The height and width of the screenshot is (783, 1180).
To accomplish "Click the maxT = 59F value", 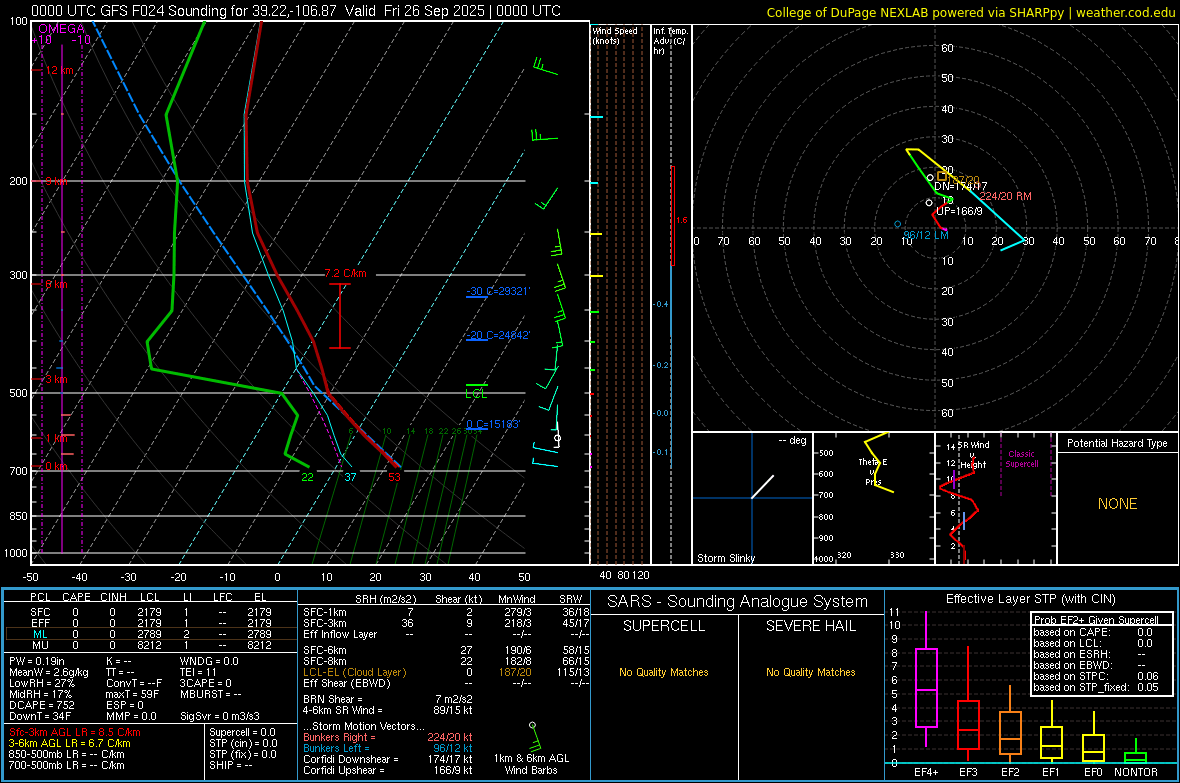I will click(132, 694).
